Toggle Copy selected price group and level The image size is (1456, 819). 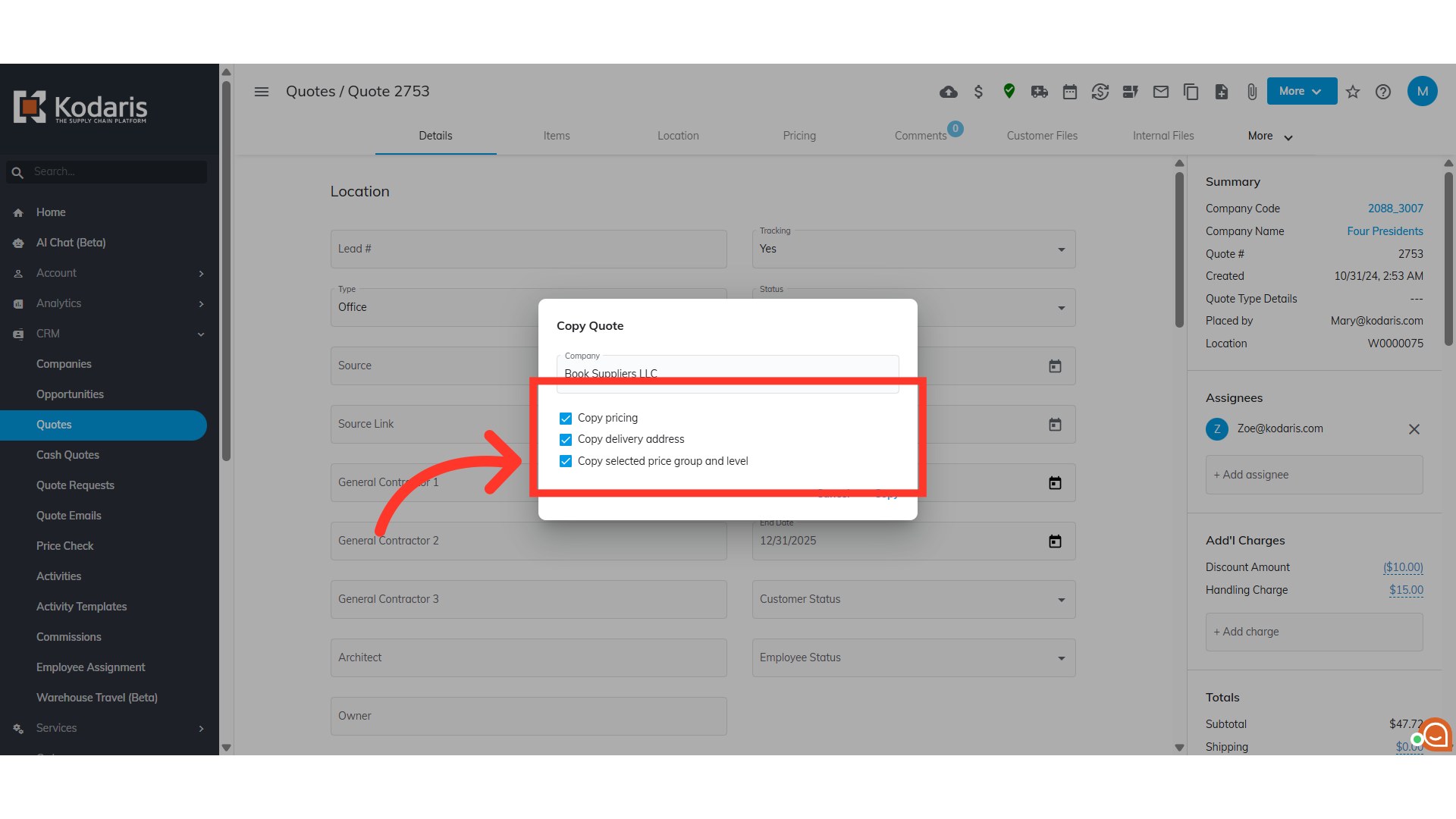566,461
